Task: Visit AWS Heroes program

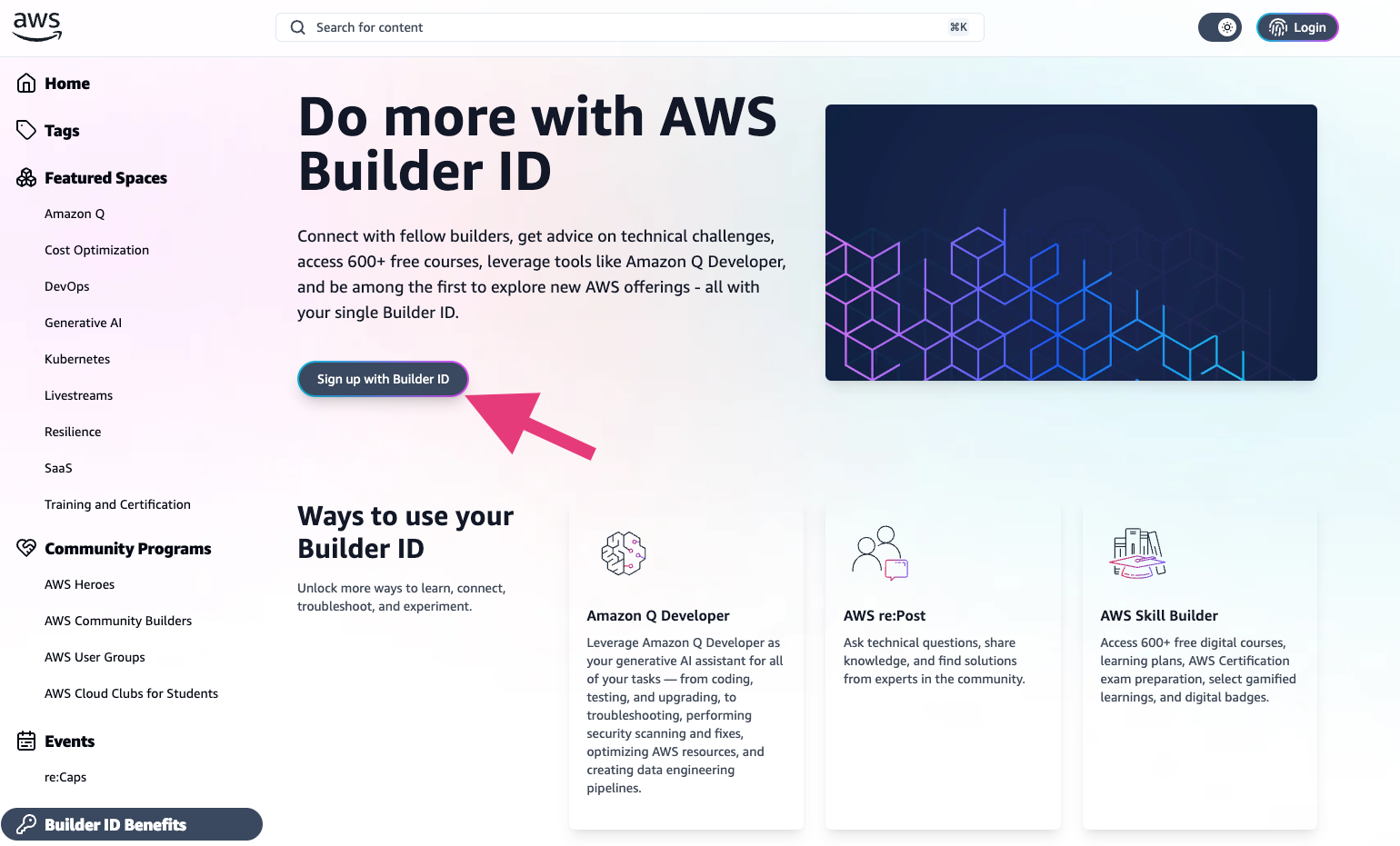Action: [x=80, y=584]
